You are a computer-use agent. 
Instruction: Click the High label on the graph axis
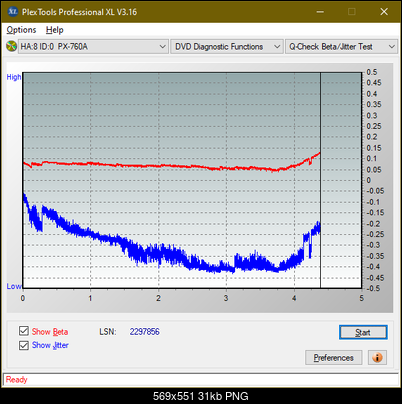point(14,77)
